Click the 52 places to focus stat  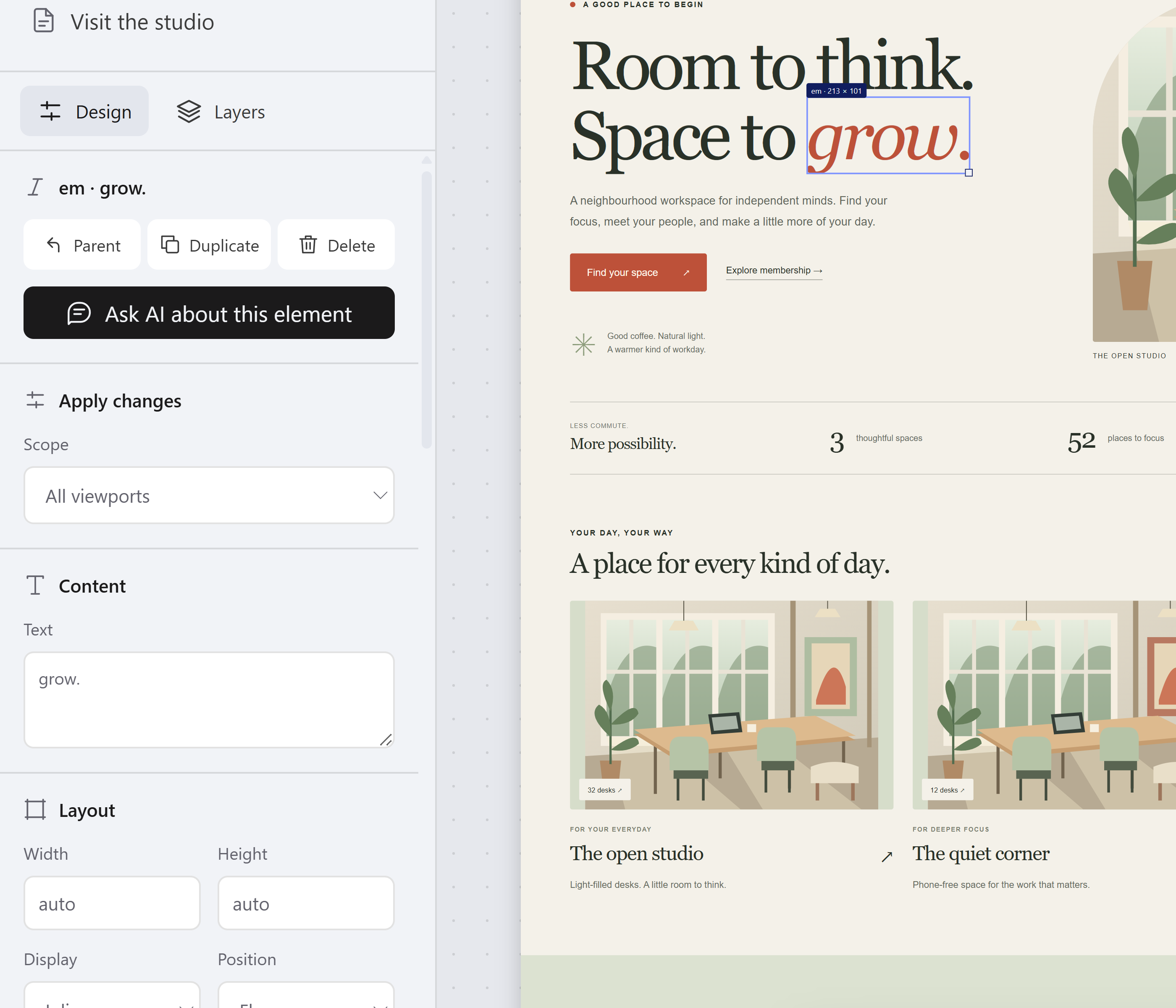click(x=1116, y=441)
